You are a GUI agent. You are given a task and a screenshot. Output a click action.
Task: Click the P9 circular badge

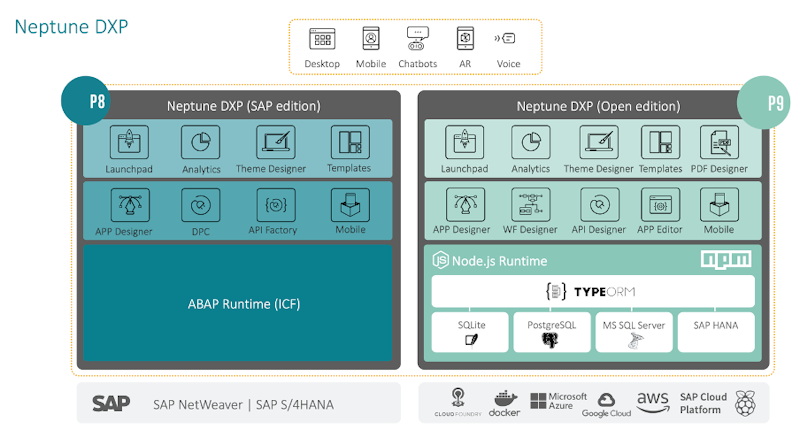coord(760,101)
